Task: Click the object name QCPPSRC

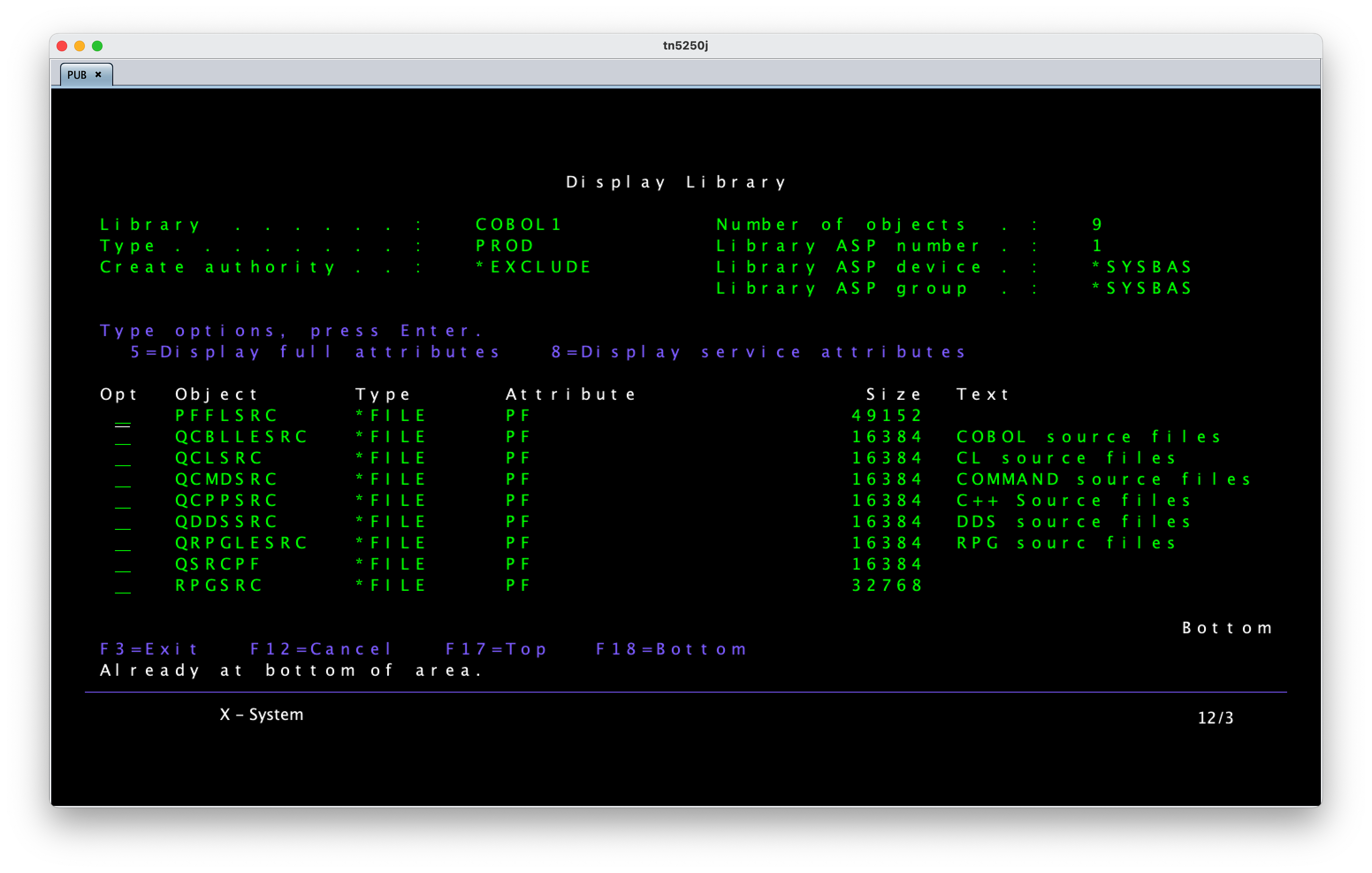Action: (x=226, y=500)
